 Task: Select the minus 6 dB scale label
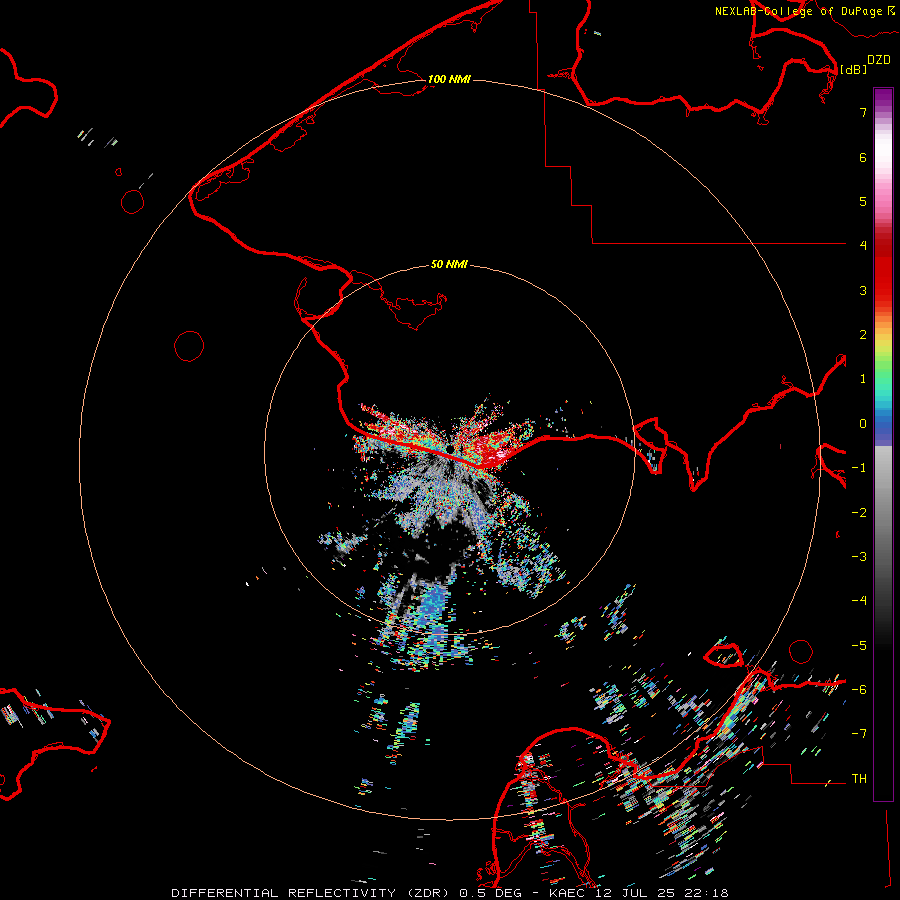coord(859,690)
